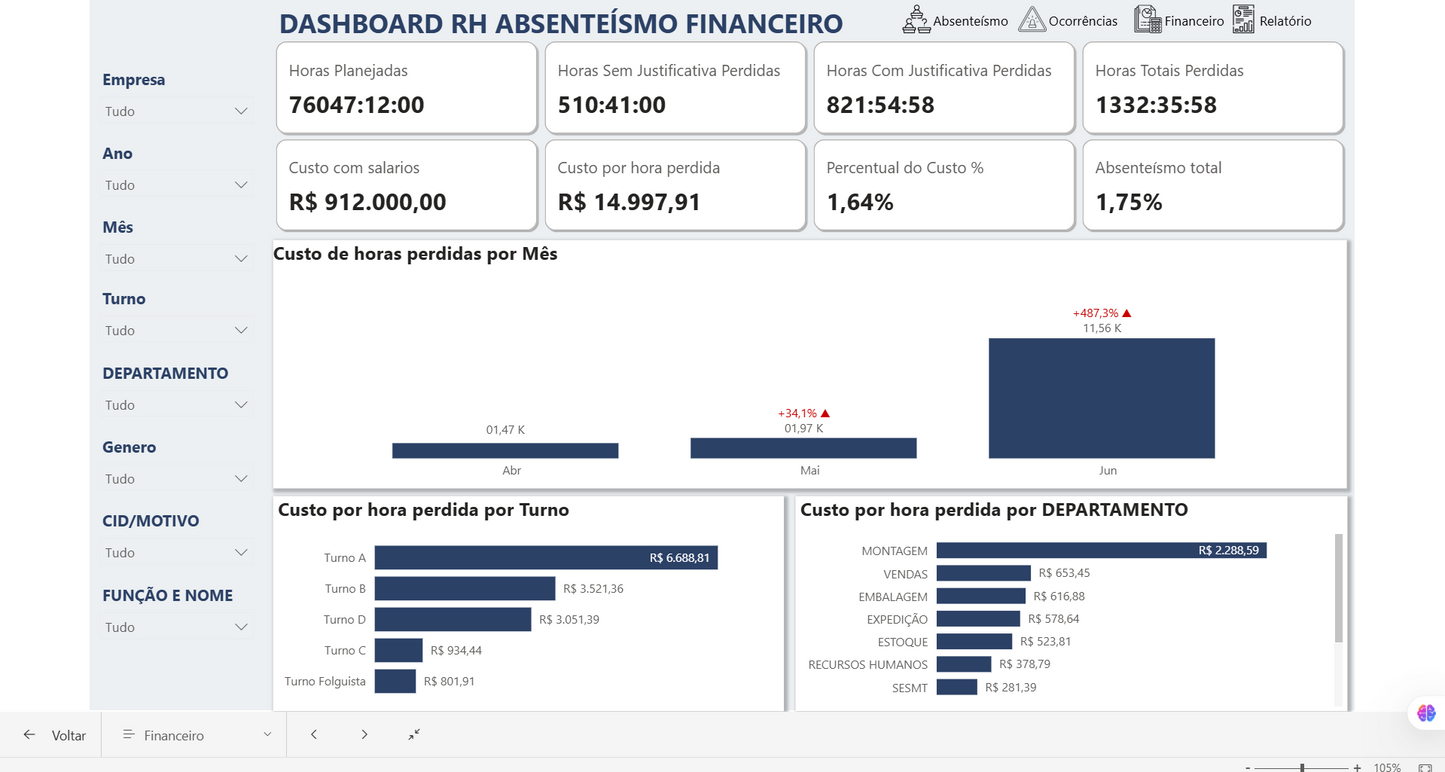This screenshot has height=772, width=1445.
Task: Select the next page chevron in bottom bar
Action: [x=364, y=734]
